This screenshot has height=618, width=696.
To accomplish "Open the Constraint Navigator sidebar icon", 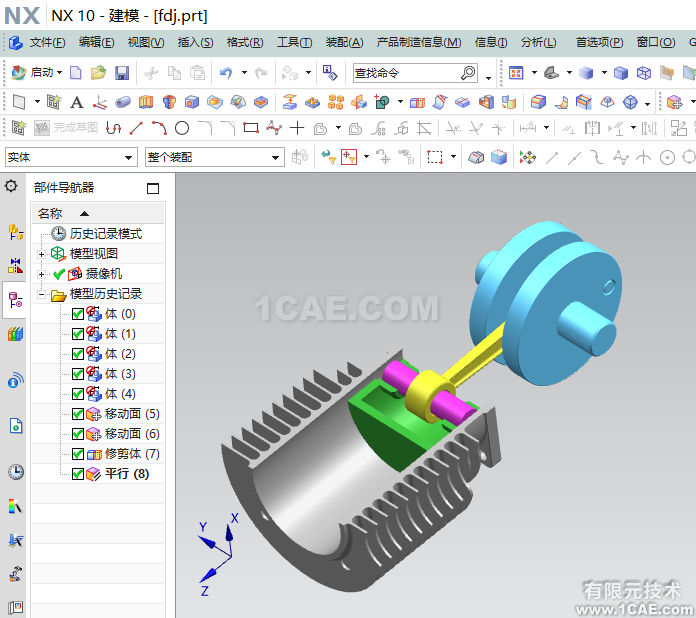I will tap(16, 265).
